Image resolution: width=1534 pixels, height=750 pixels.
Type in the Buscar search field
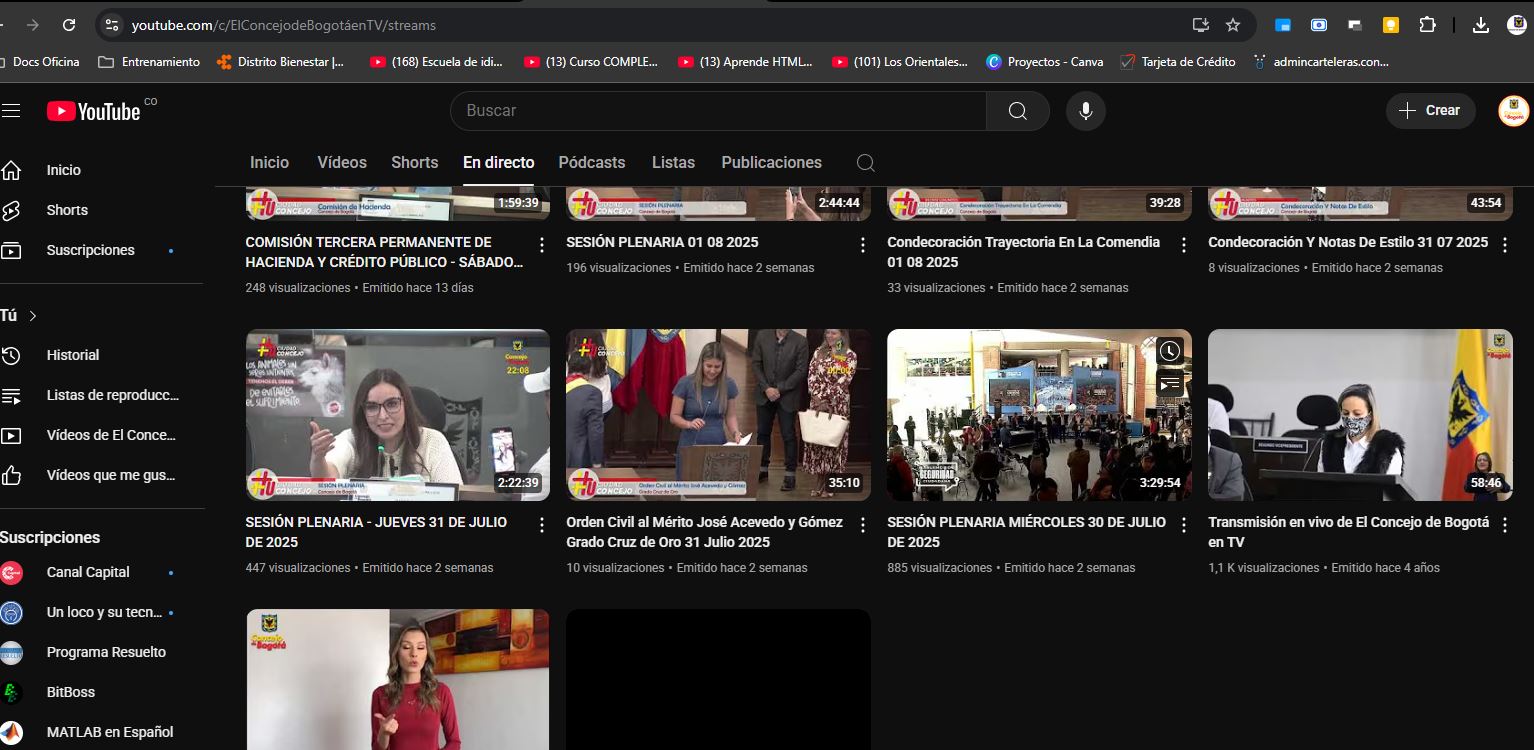click(720, 111)
